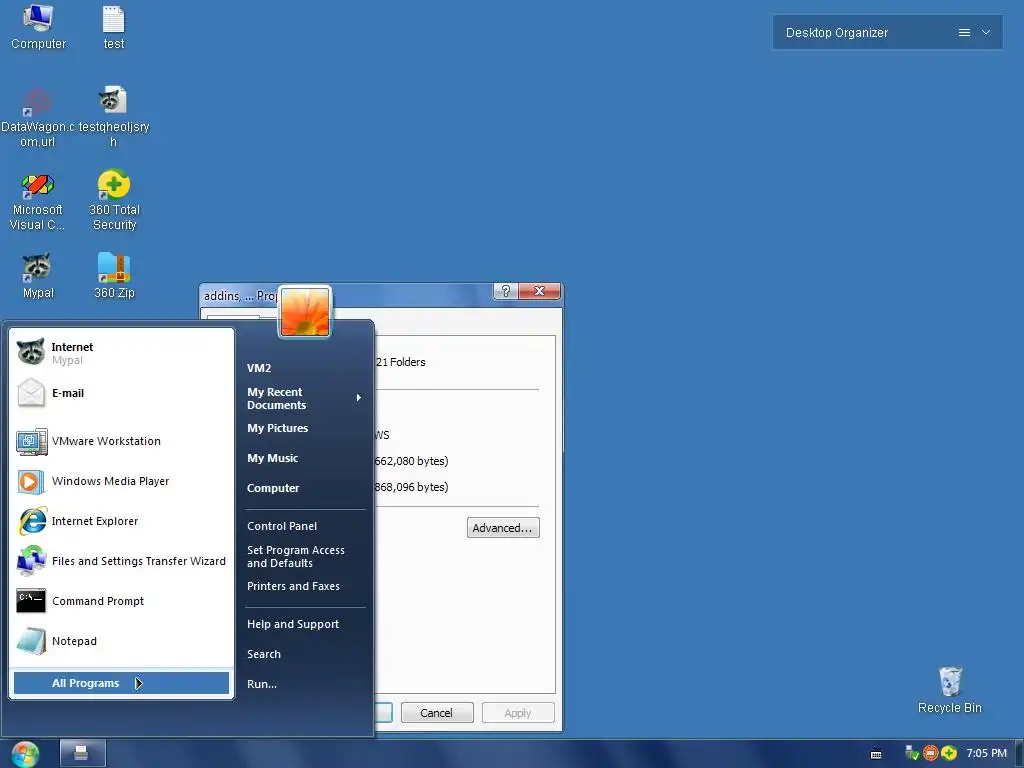
Task: Click the 360 Total Security tray icon
Action: point(949,753)
